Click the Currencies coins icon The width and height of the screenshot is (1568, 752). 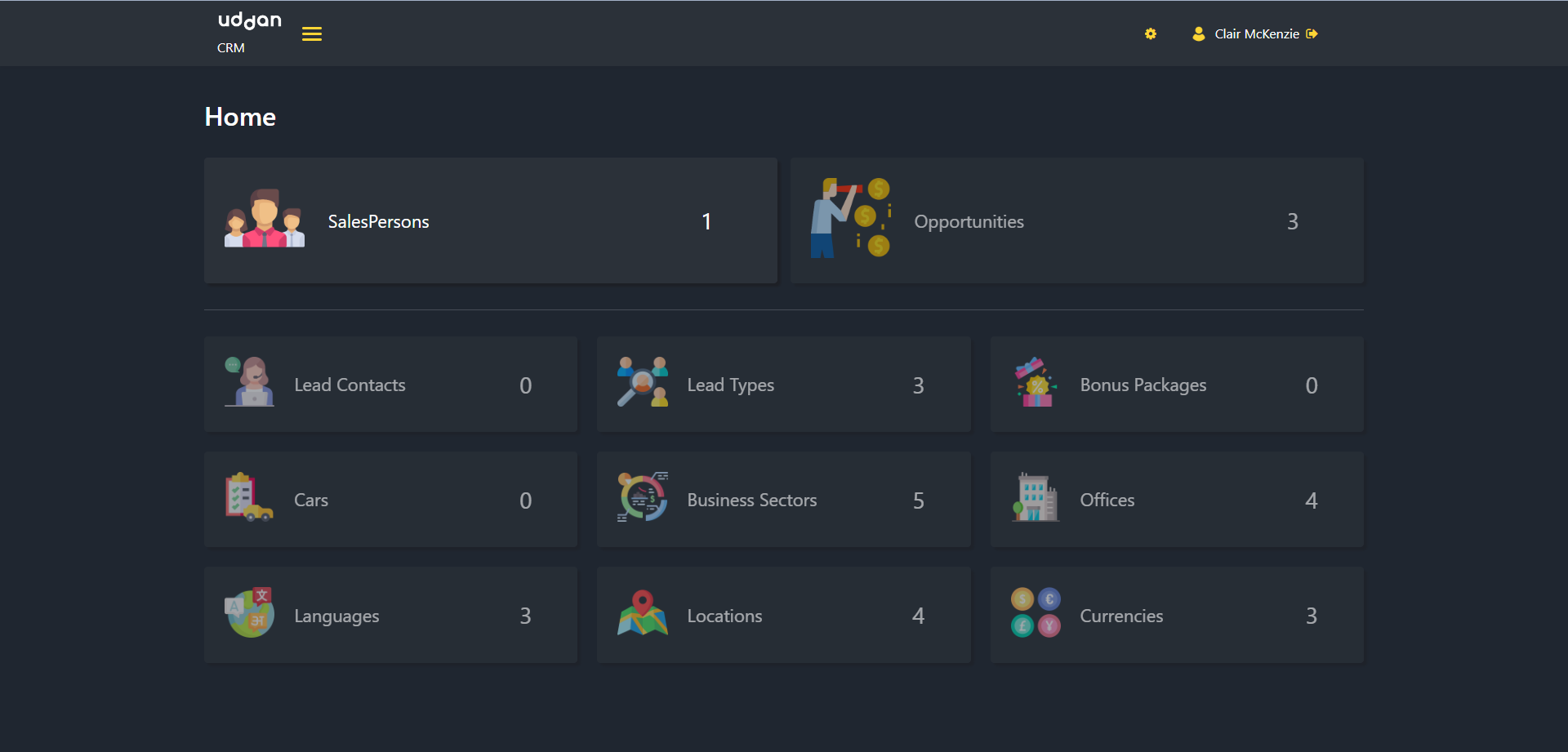coord(1036,613)
